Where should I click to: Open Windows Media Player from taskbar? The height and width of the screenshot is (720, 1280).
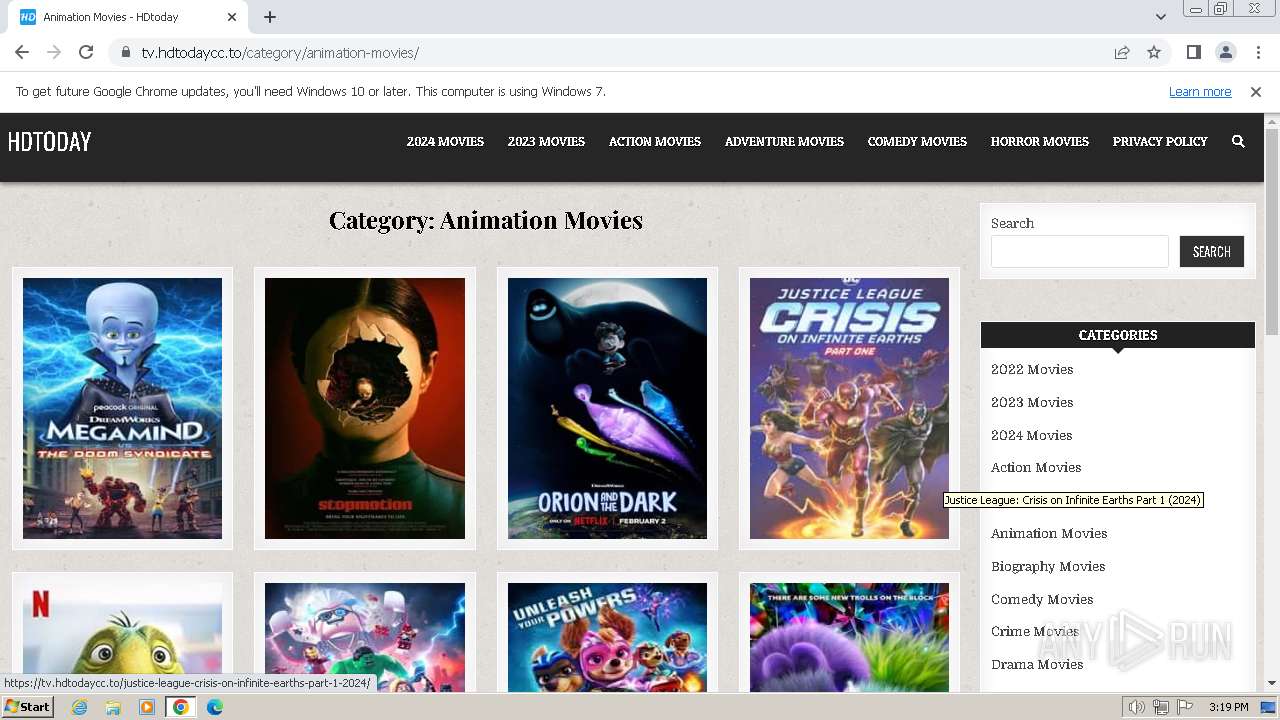(x=147, y=707)
